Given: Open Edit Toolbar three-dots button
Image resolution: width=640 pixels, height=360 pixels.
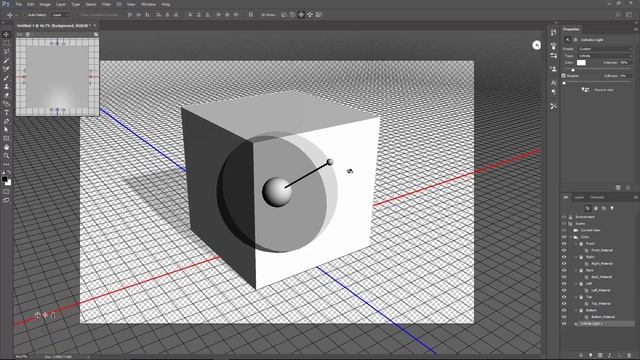Looking at the screenshot, I should tap(6, 164).
